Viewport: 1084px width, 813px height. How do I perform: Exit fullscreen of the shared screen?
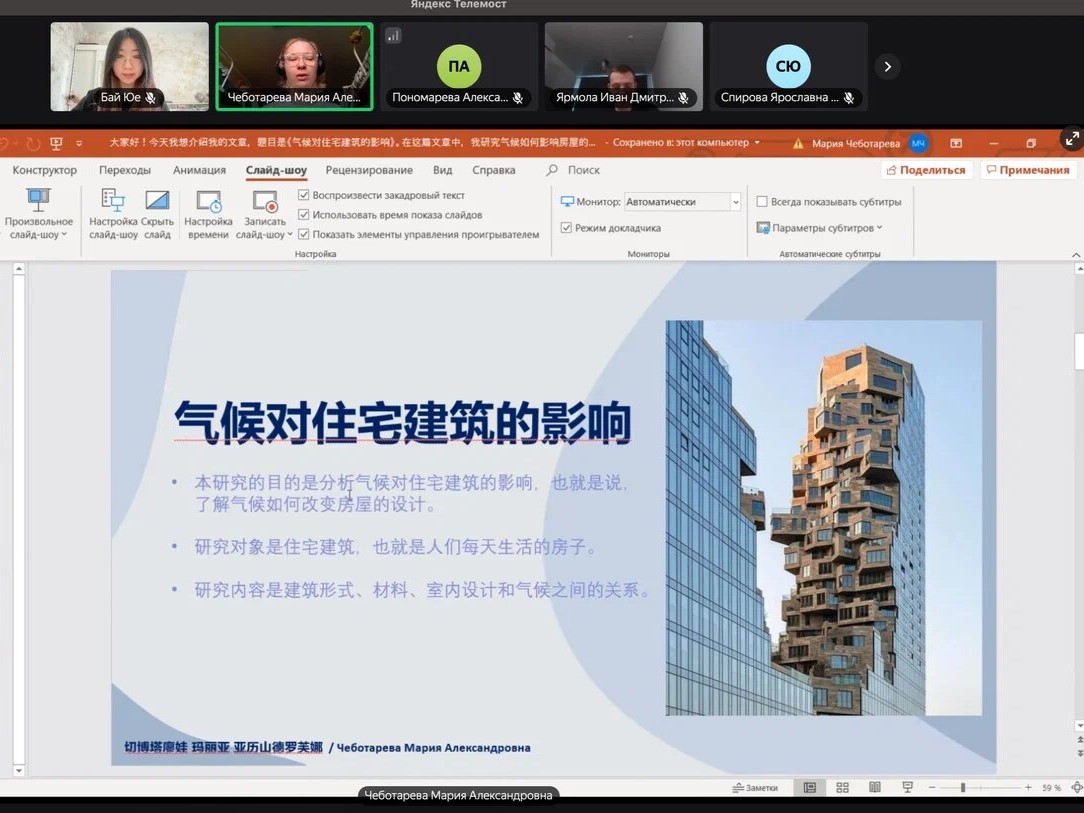[x=1071, y=140]
